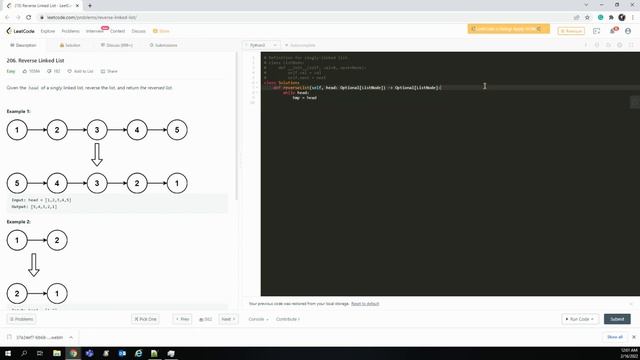
Task: Click the browser reload icon
Action: click(29, 17)
